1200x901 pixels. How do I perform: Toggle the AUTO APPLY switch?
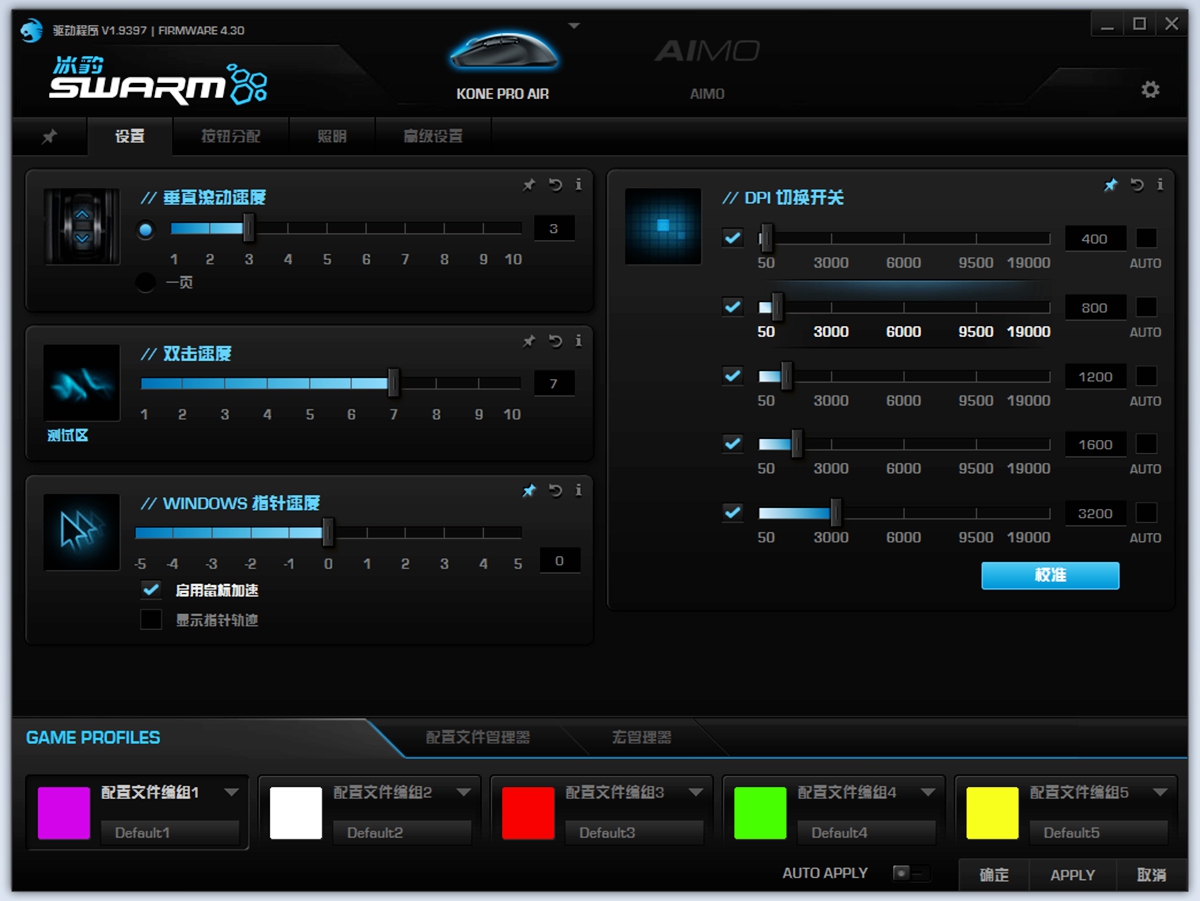[x=910, y=873]
